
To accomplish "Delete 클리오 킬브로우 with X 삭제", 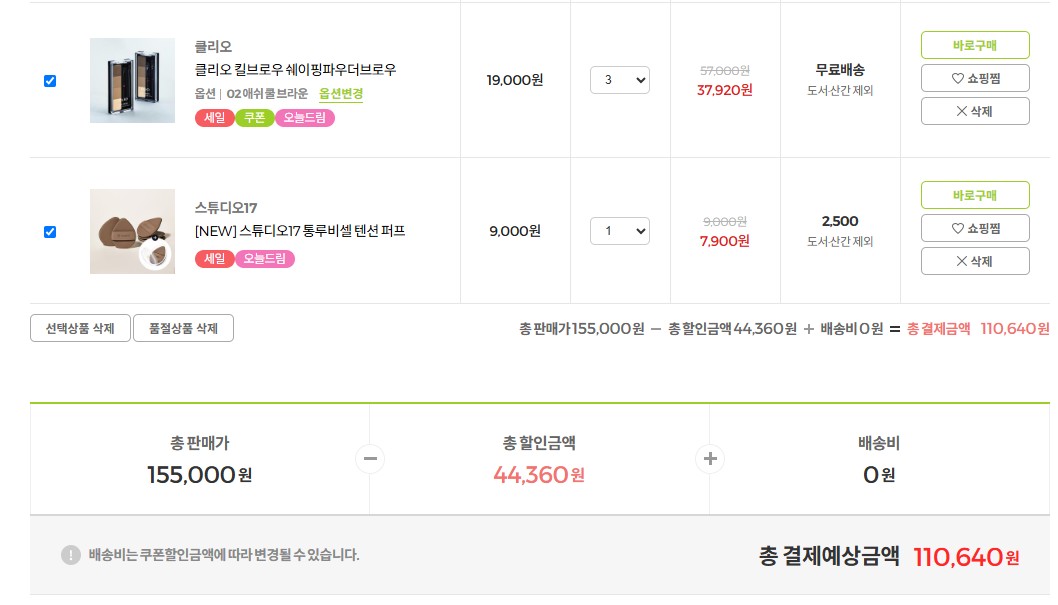I will [x=974, y=111].
